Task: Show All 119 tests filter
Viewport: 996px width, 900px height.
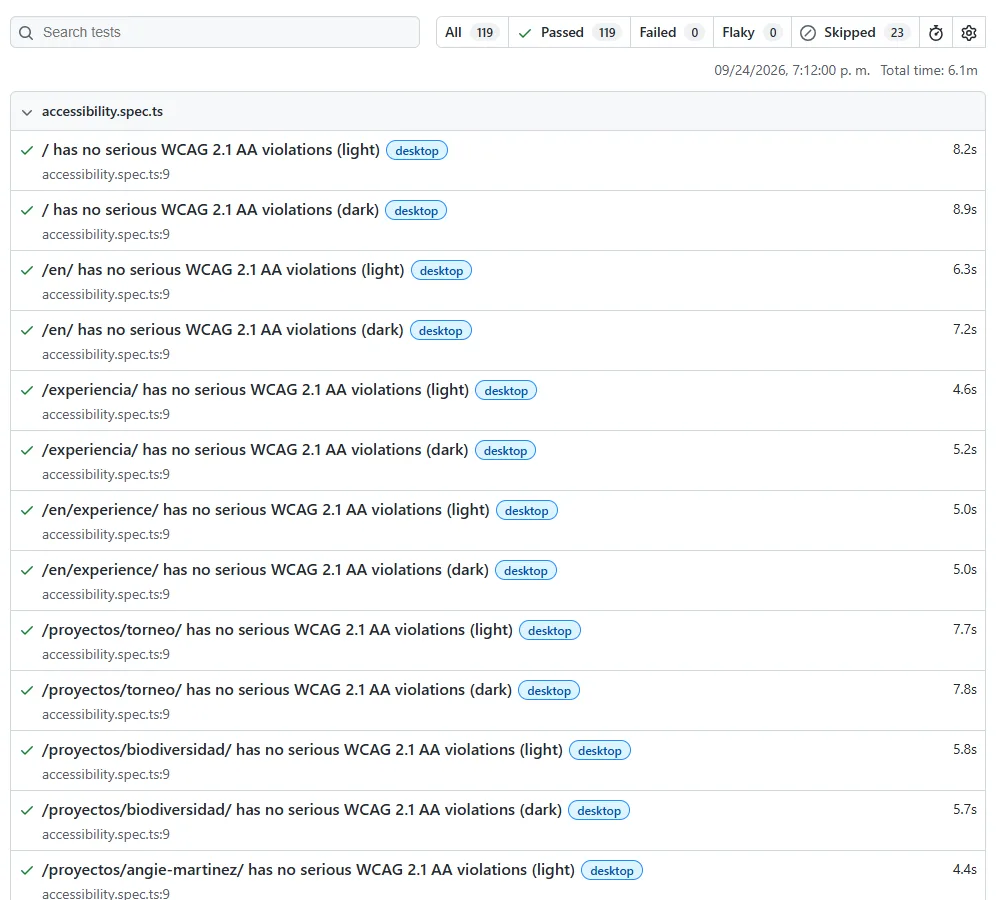Action: [x=472, y=32]
